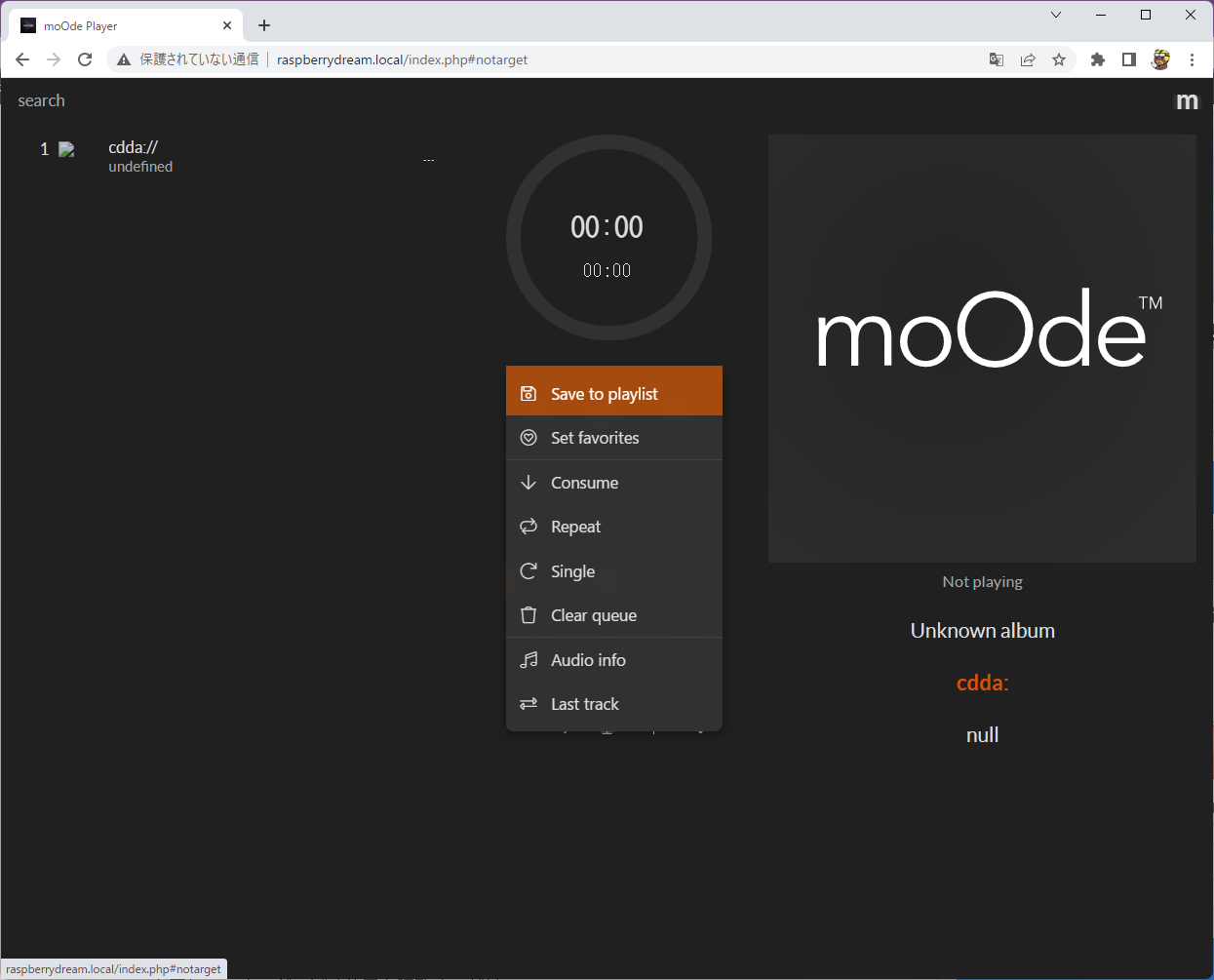Open Audio info from the menu
Image resolution: width=1214 pixels, height=980 pixels.
pos(614,660)
